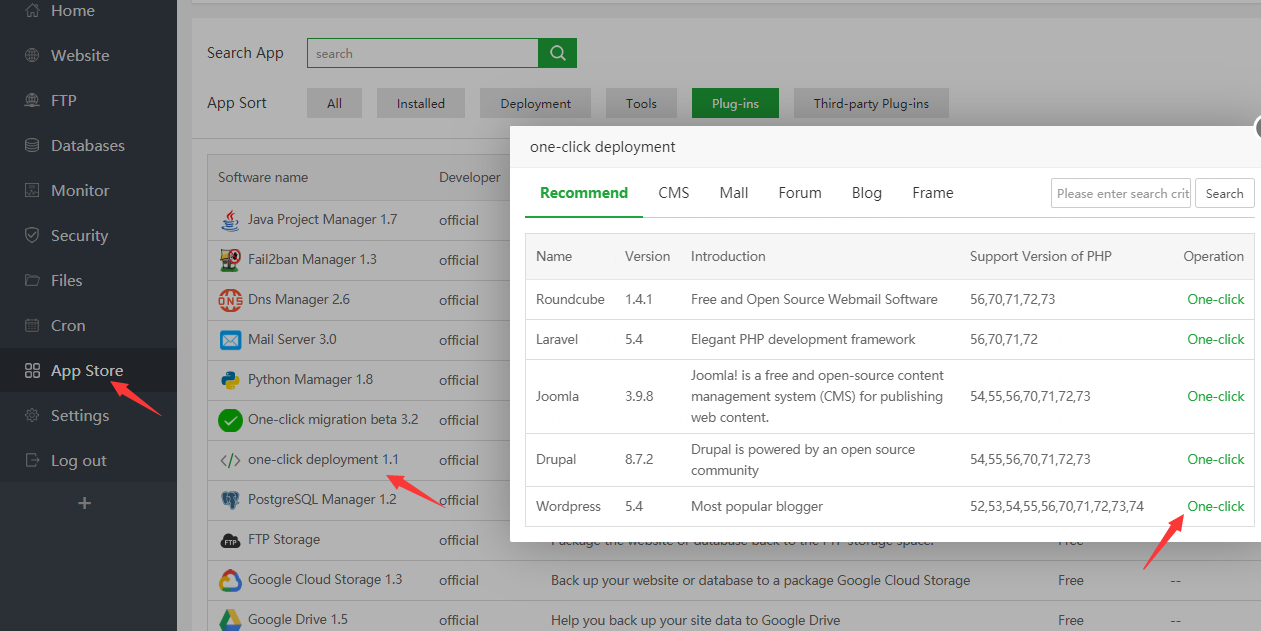Click the Java Project Manager icon
This screenshot has width=1261, height=631.
(230, 220)
